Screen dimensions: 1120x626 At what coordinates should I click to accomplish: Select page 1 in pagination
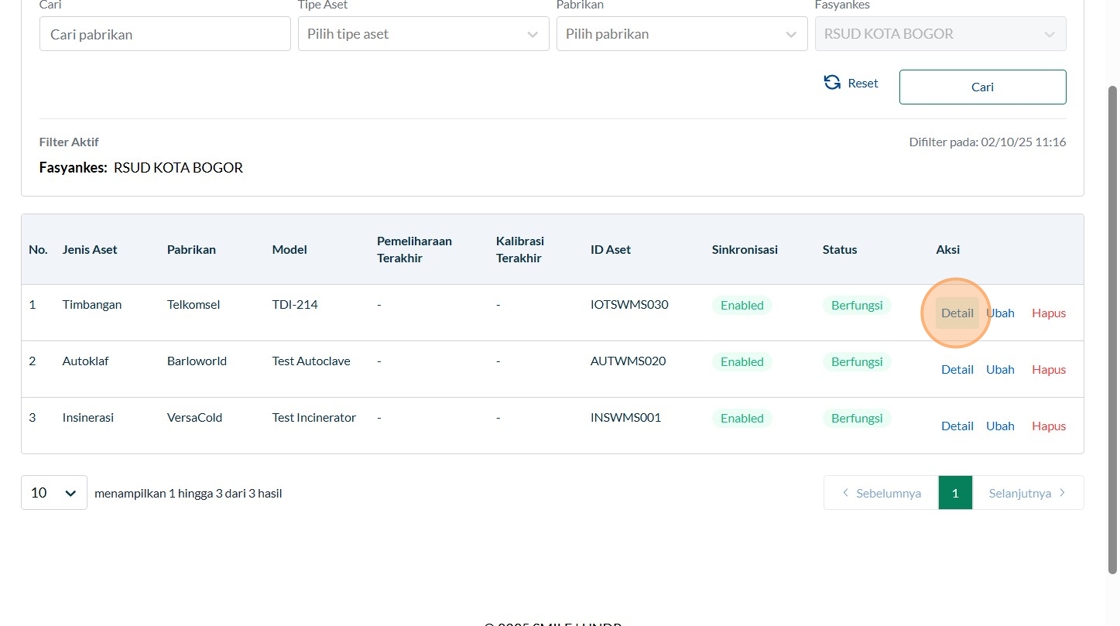point(955,493)
